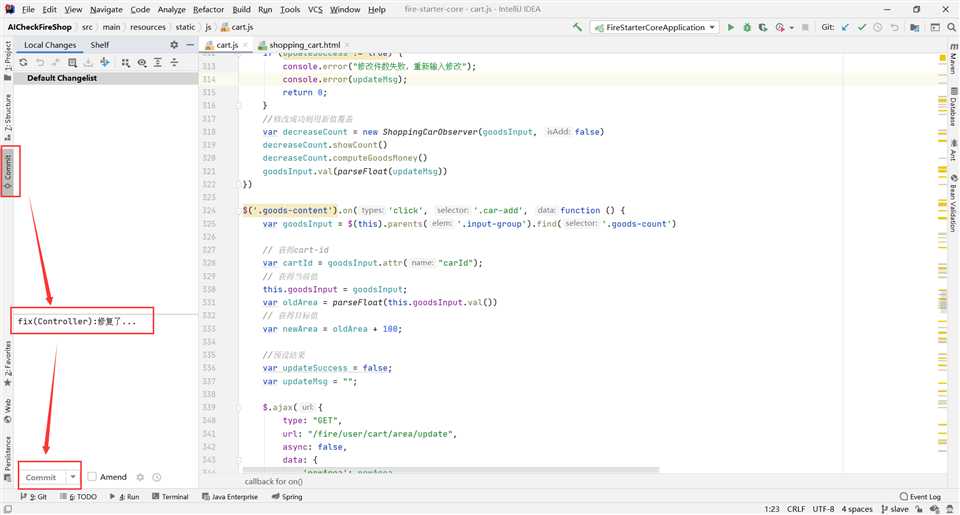
Task: Enable the Amend checkbox
Action: pos(92,476)
